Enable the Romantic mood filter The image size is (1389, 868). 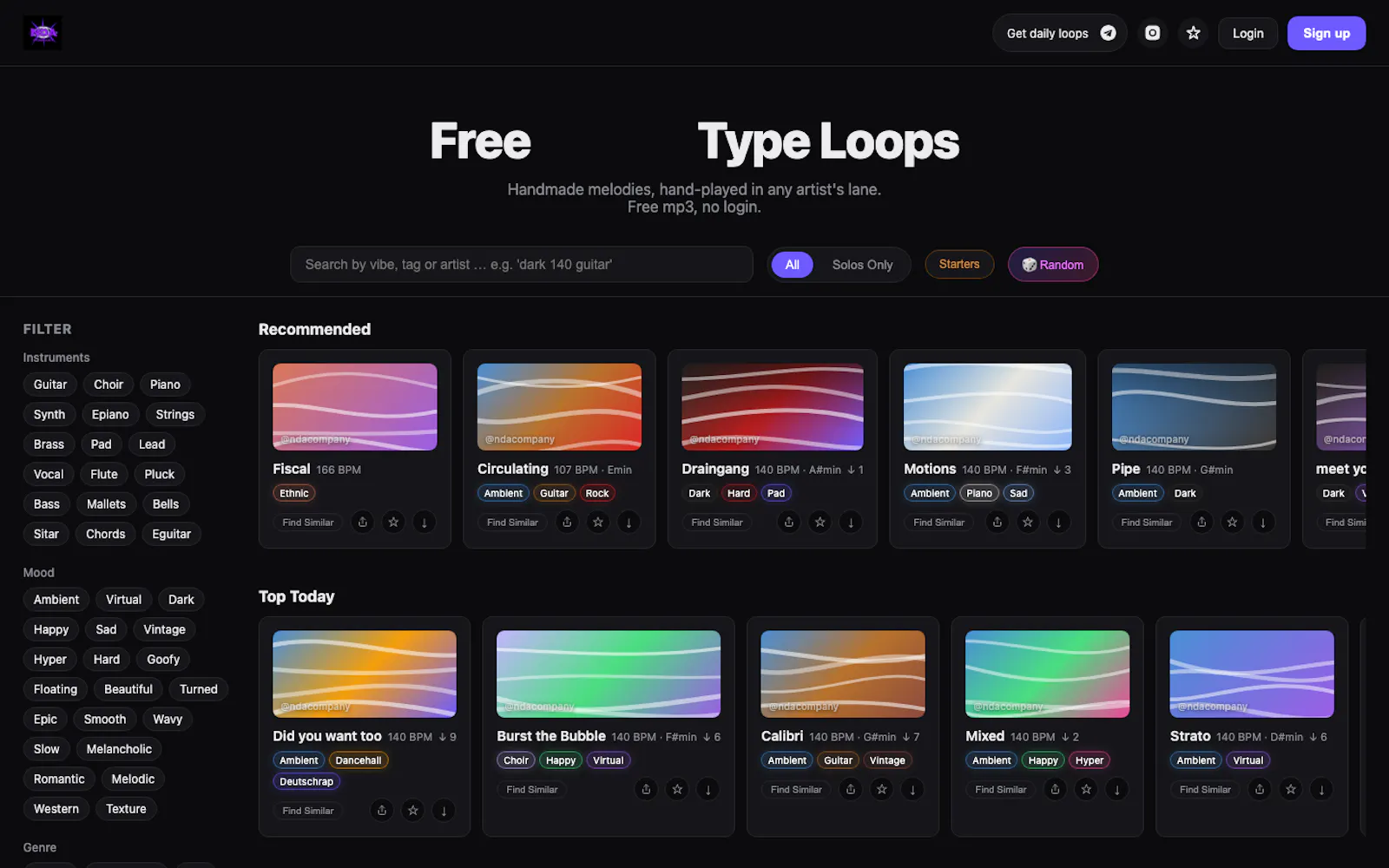(x=59, y=779)
